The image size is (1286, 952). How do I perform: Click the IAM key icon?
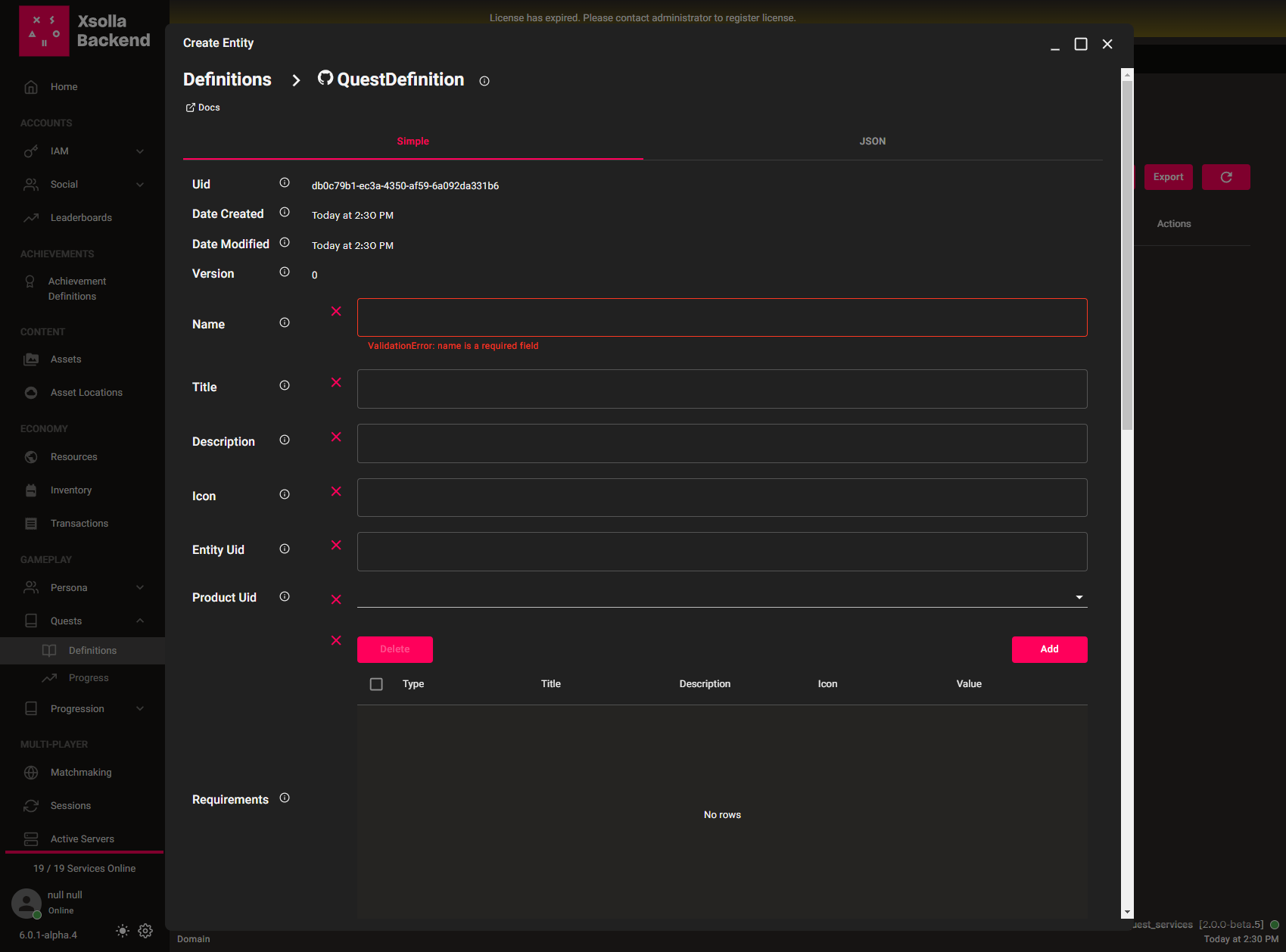tap(31, 151)
